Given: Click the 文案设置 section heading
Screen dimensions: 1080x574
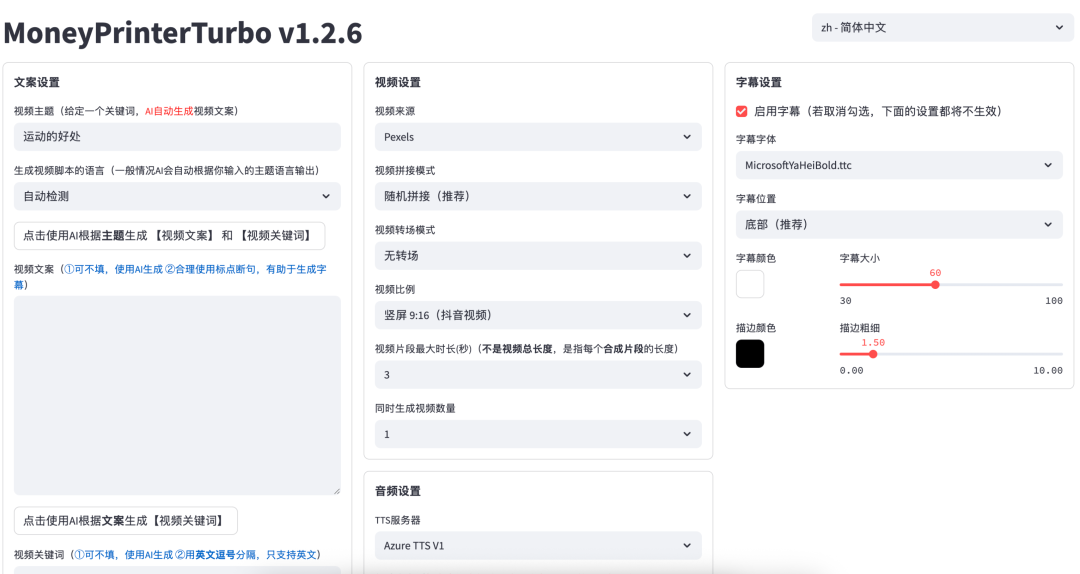Looking at the screenshot, I should coord(37,82).
